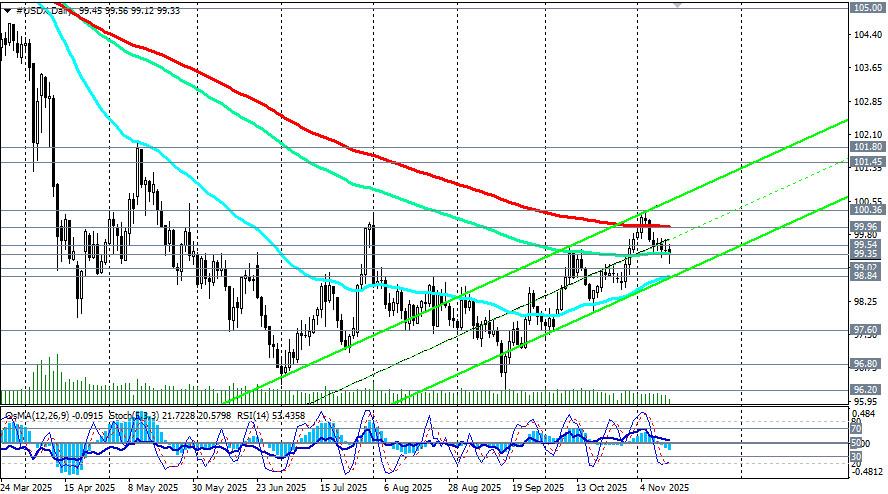The image size is (888, 494).
Task: Select the 101.80 horizontal level label
Action: coord(866,147)
